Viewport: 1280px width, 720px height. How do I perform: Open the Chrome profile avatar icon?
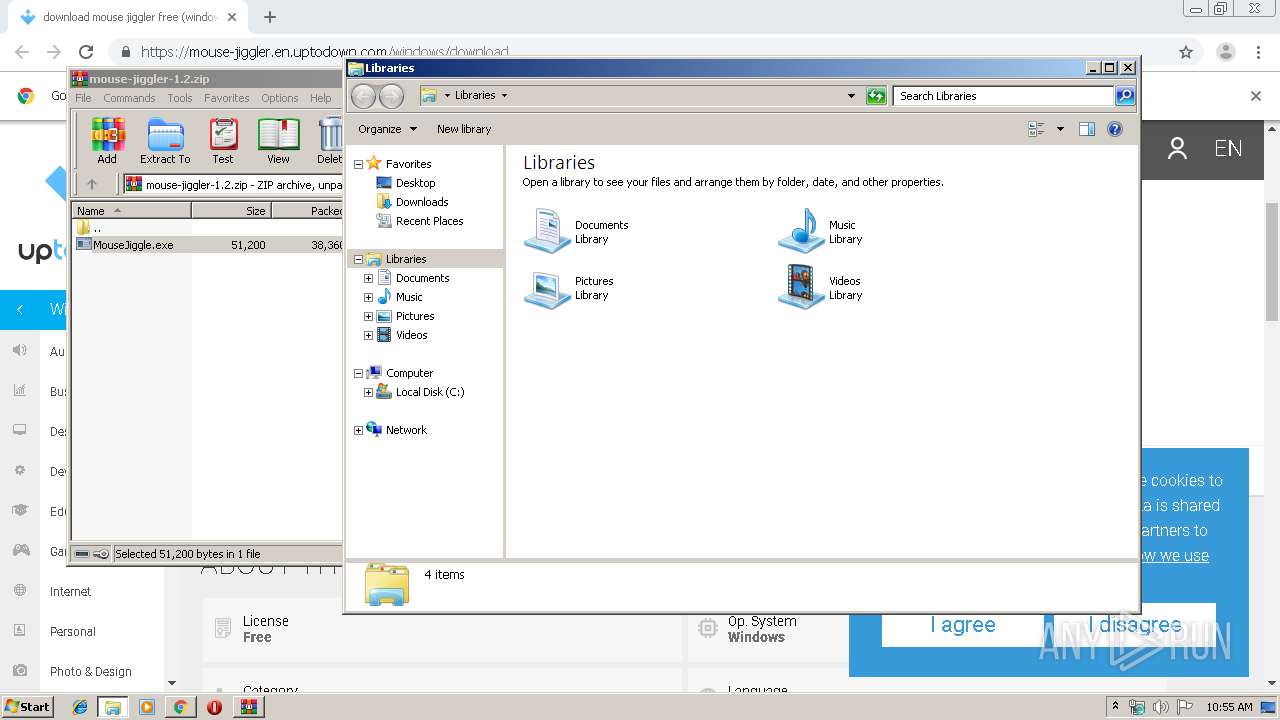point(1225,52)
